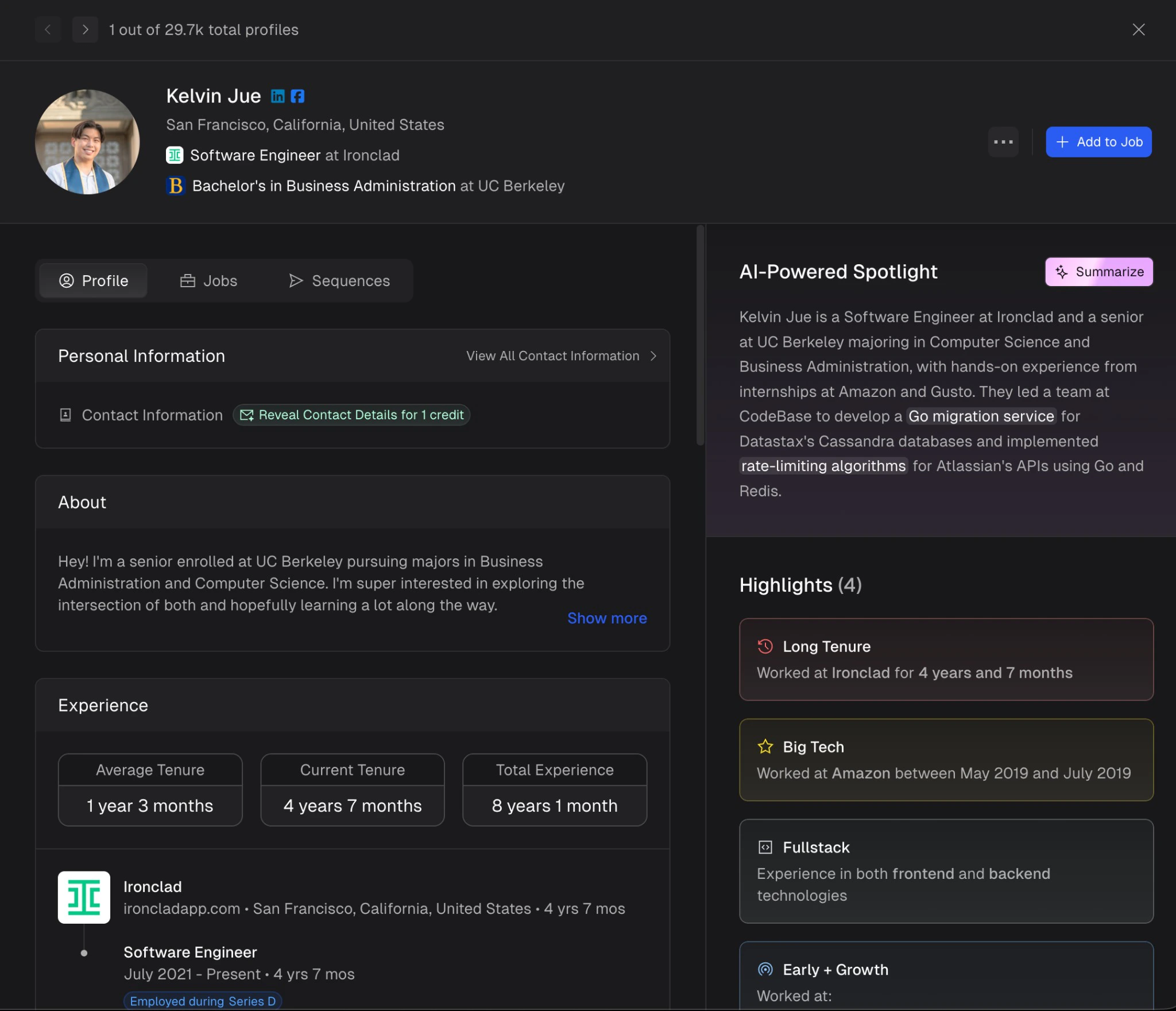Go to the previous profile arrow
Image resolution: width=1176 pixels, height=1011 pixels.
point(48,29)
